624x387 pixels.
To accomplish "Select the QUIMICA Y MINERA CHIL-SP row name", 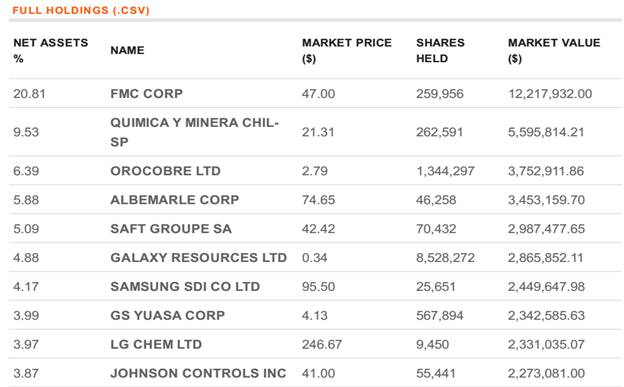I will click(x=194, y=132).
